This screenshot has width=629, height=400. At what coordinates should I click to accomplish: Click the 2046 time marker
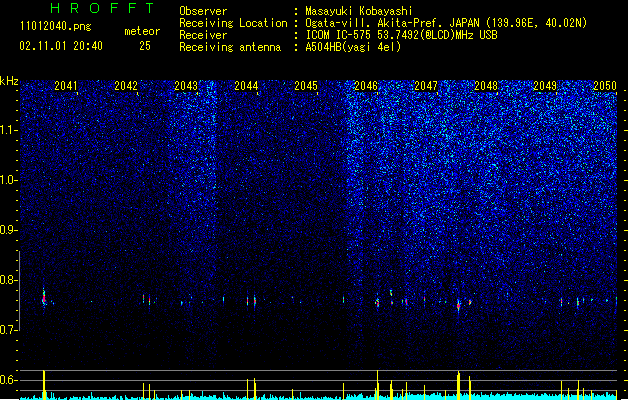click(366, 85)
